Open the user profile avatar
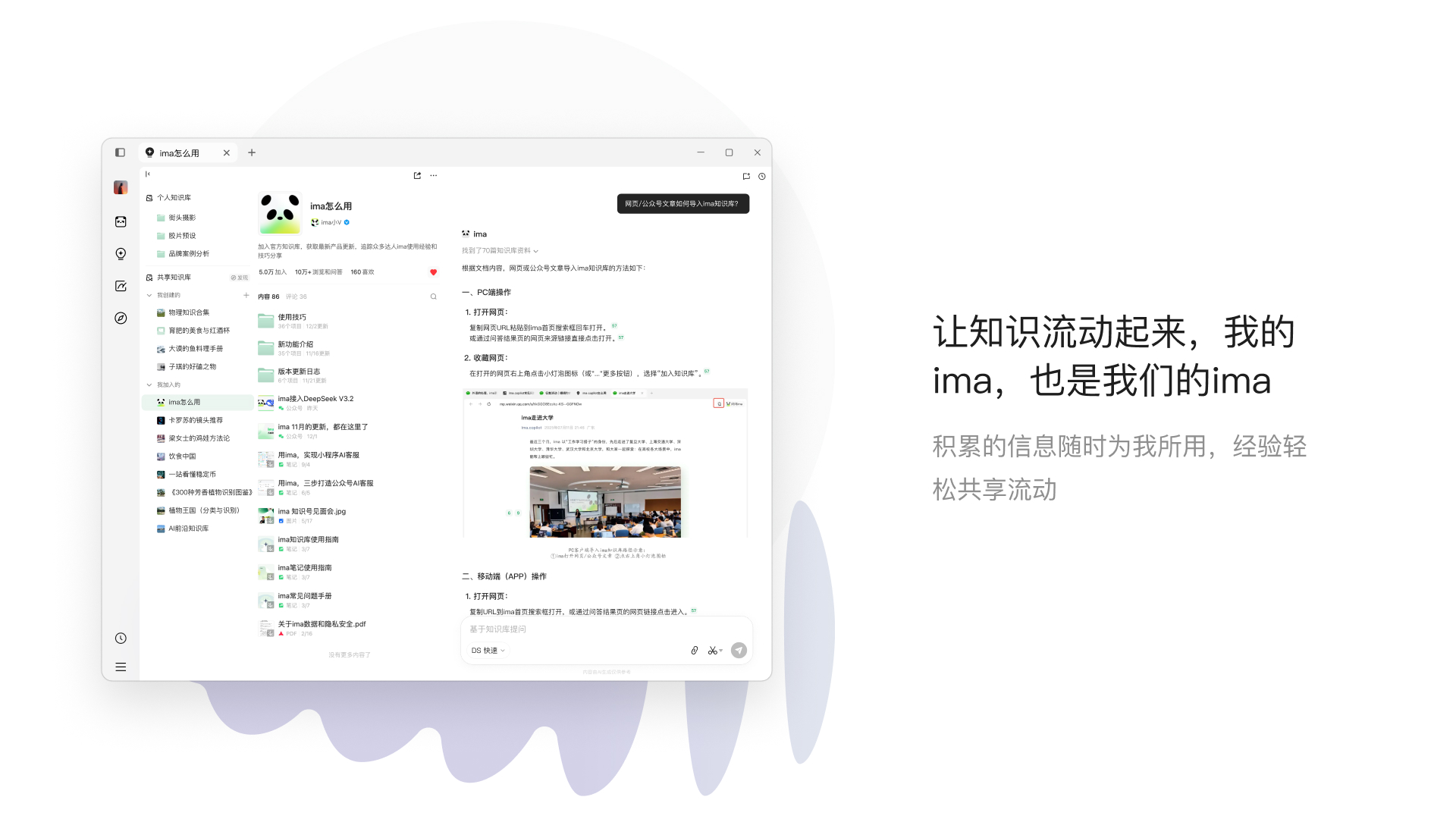The image size is (1456, 819). [121, 187]
